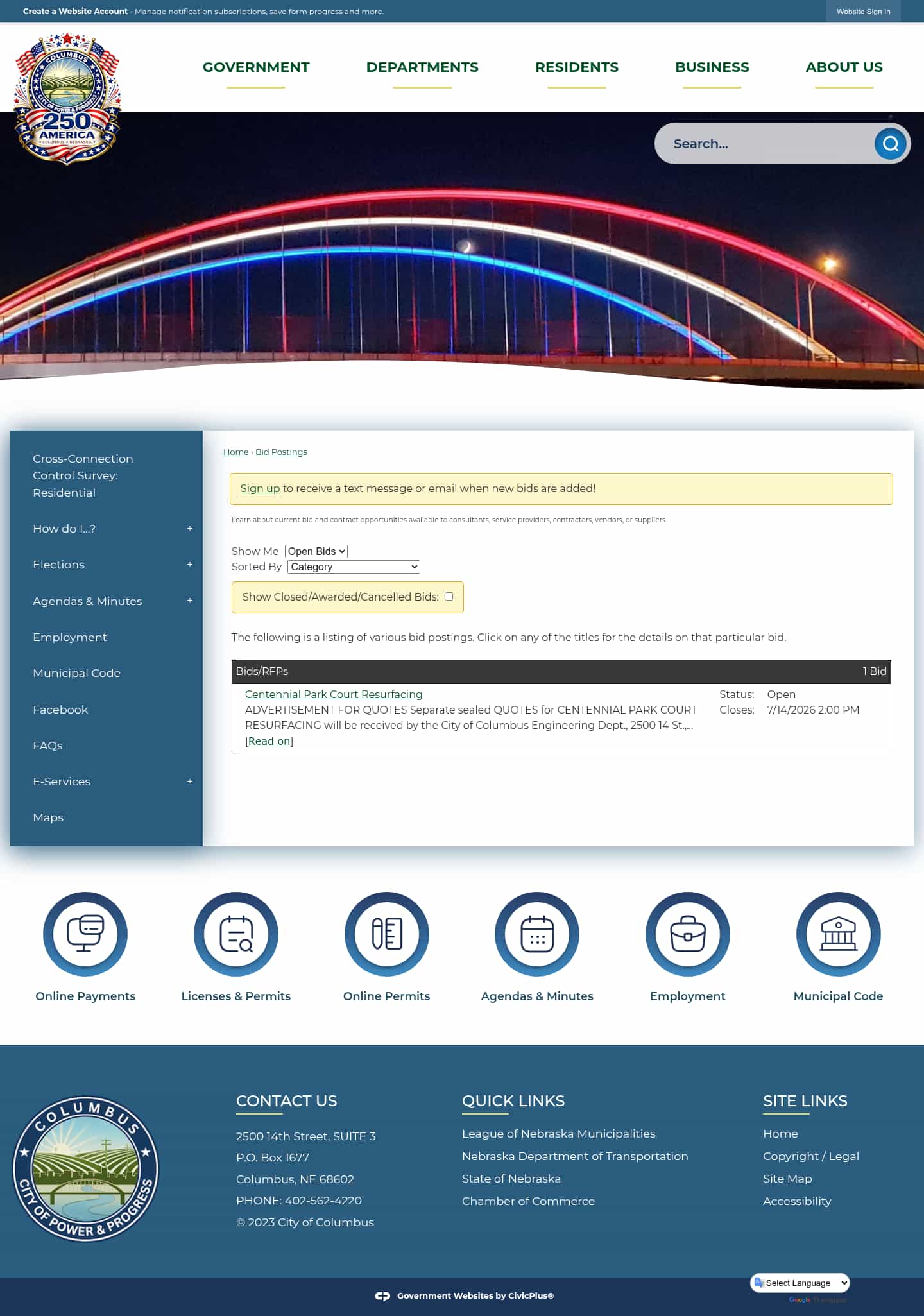Click the Sign up link
This screenshot has height=1316, width=924.
(260, 488)
